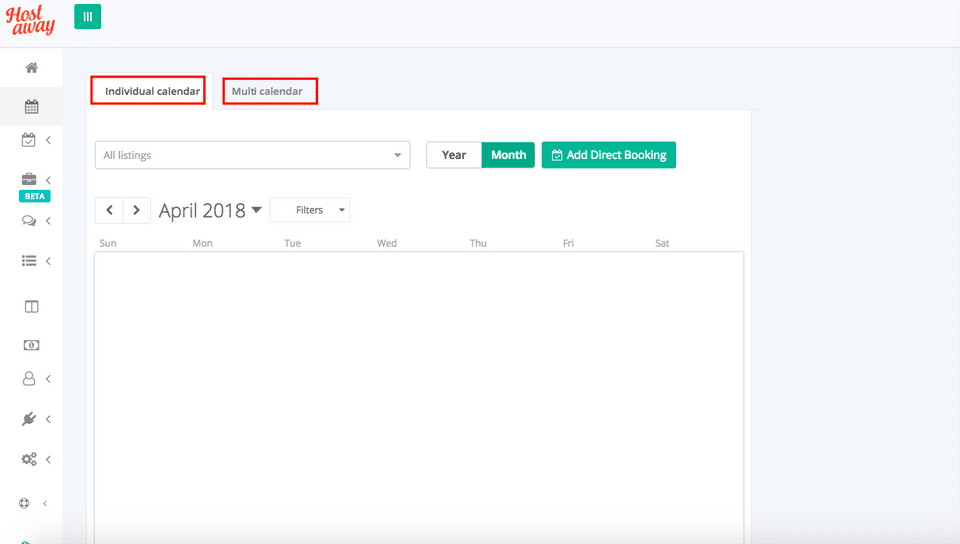Expand chevron beside gears icon
Viewport: 960px width, 544px height.
point(48,459)
